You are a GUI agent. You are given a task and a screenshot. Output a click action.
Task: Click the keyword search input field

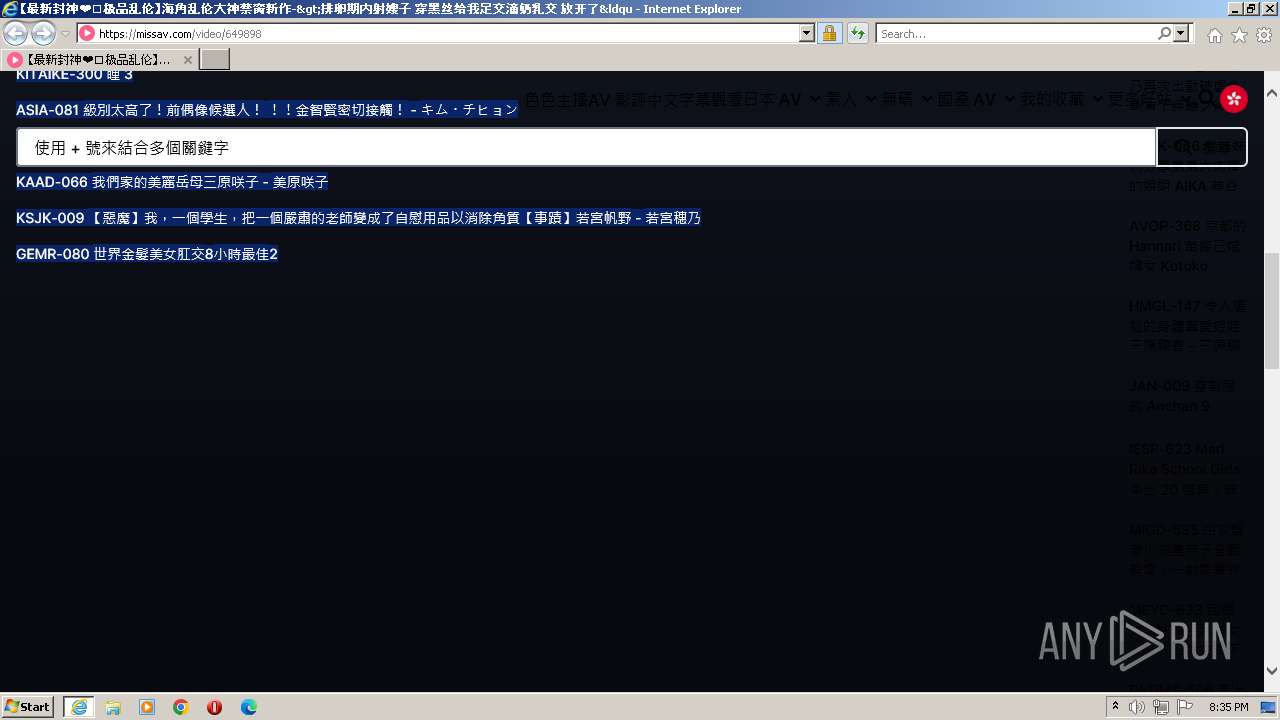586,147
